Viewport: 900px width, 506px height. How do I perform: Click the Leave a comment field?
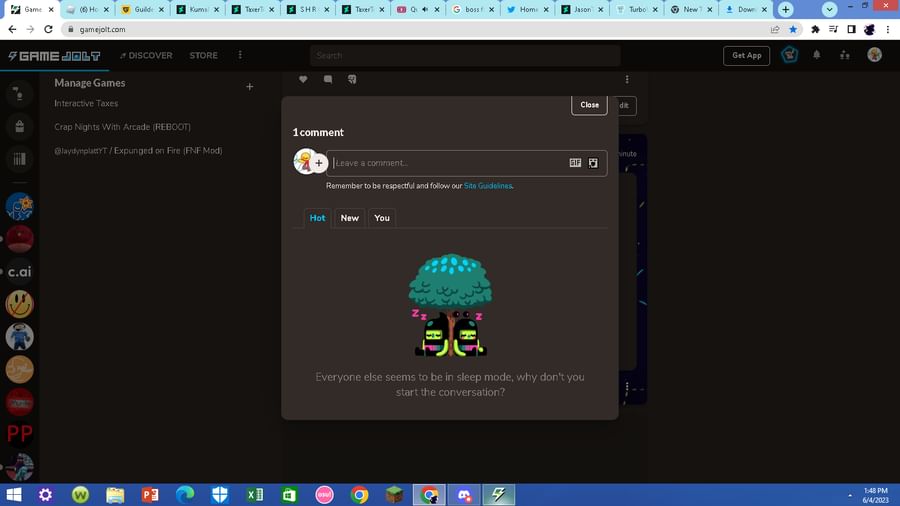click(x=448, y=163)
